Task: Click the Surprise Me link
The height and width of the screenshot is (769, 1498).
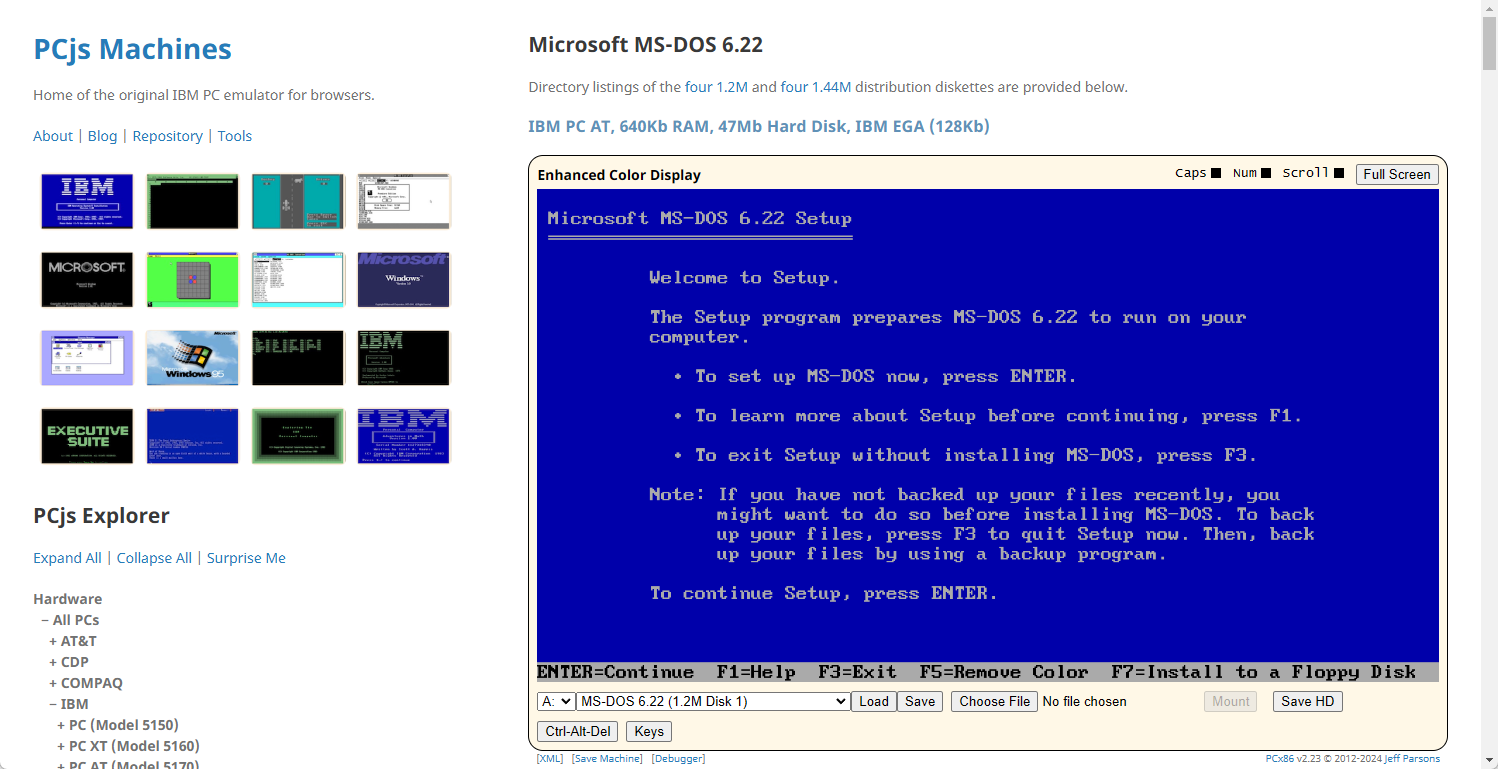Action: [246, 558]
